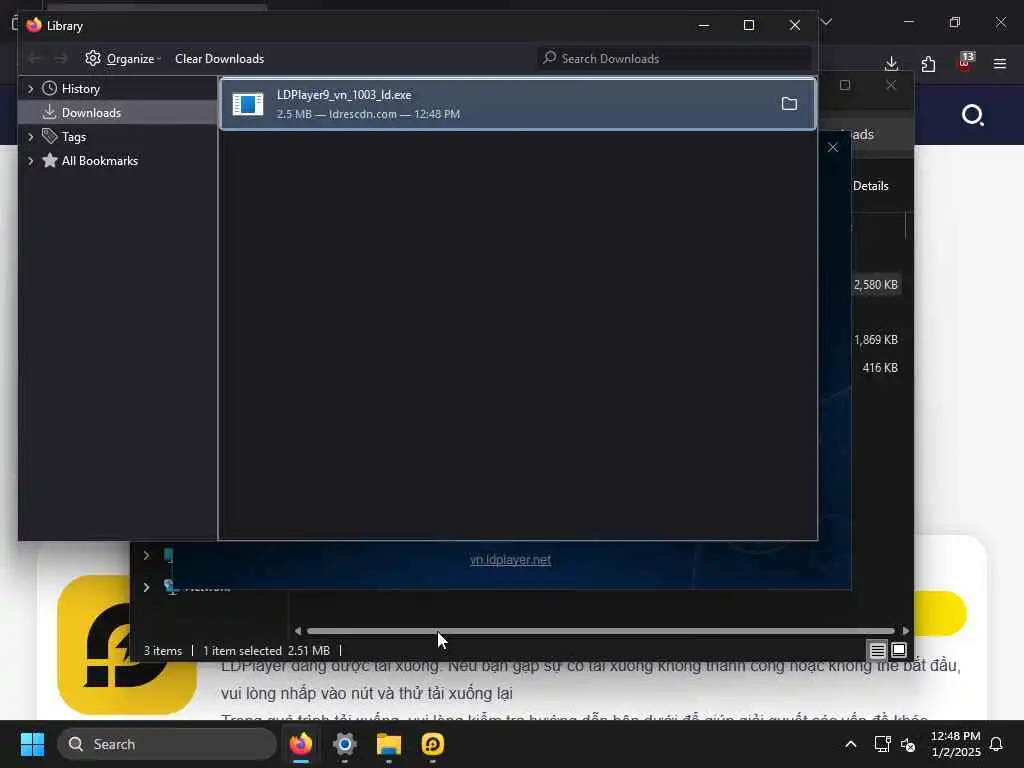This screenshot has width=1024, height=768.
Task: Open clock showing 12:48 PM
Action: pos(955,744)
